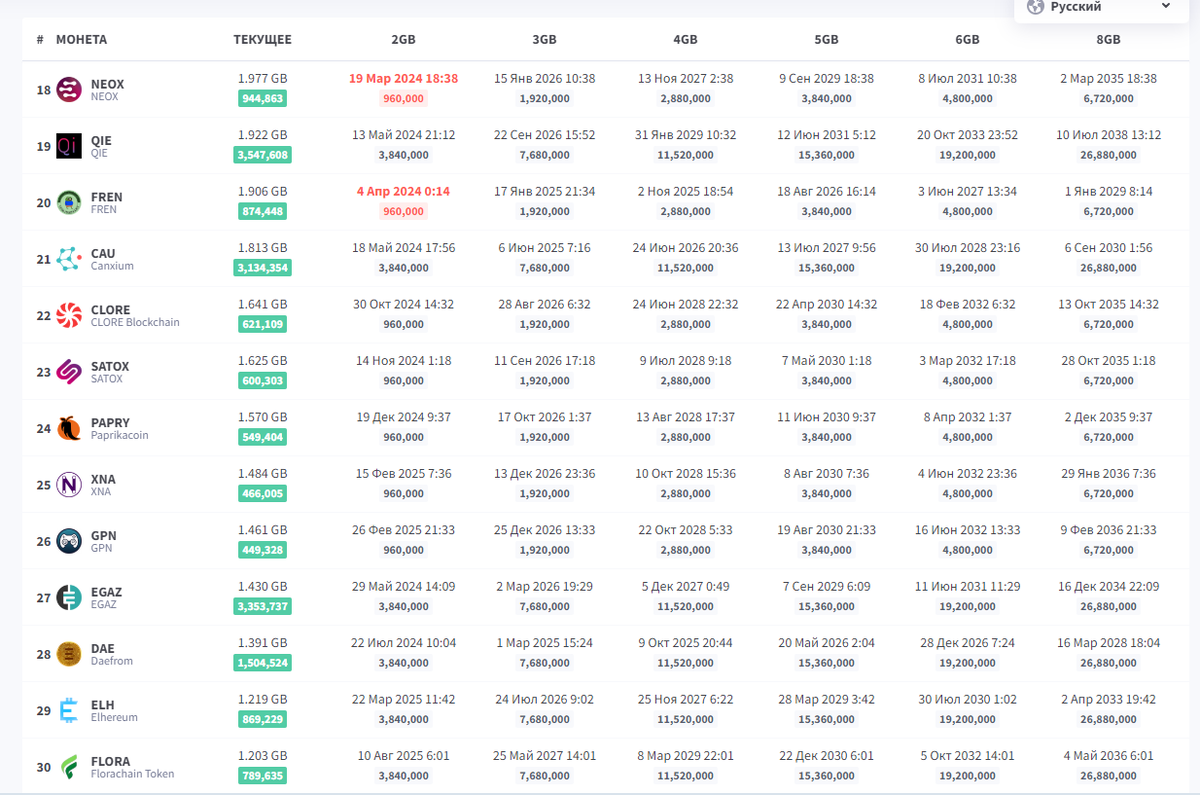This screenshot has width=1200, height=795.
Task: Click the 1.977 GB current size value
Action: pyautogui.click(x=263, y=78)
